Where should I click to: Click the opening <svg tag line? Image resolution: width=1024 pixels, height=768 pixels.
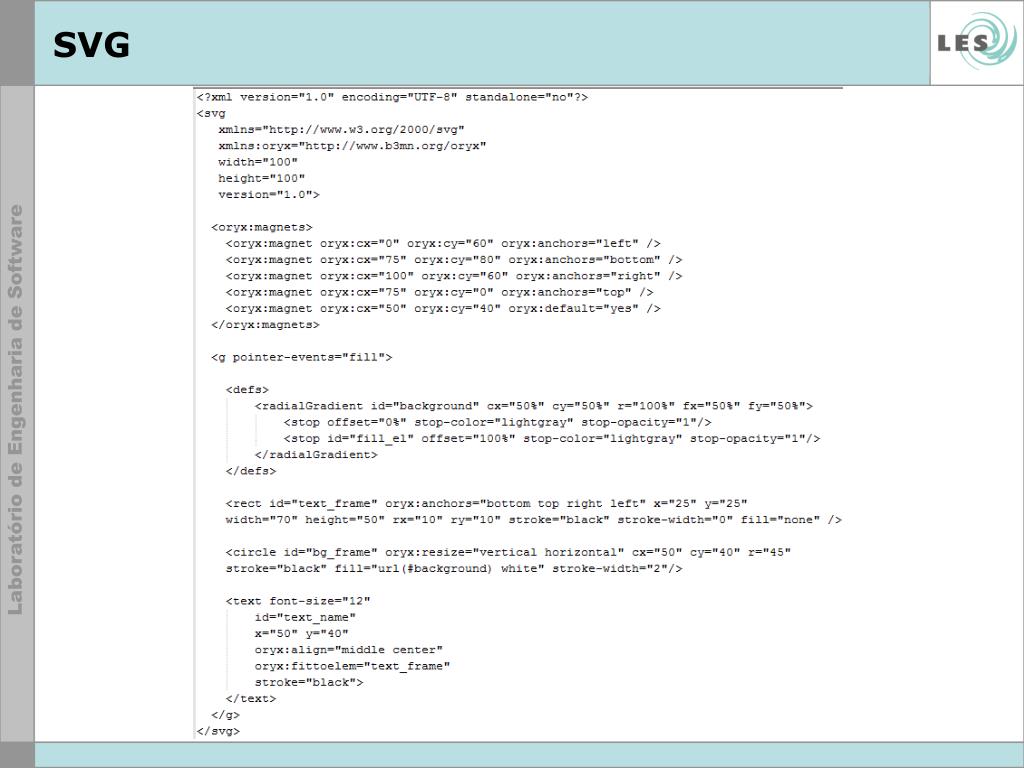tap(211, 113)
